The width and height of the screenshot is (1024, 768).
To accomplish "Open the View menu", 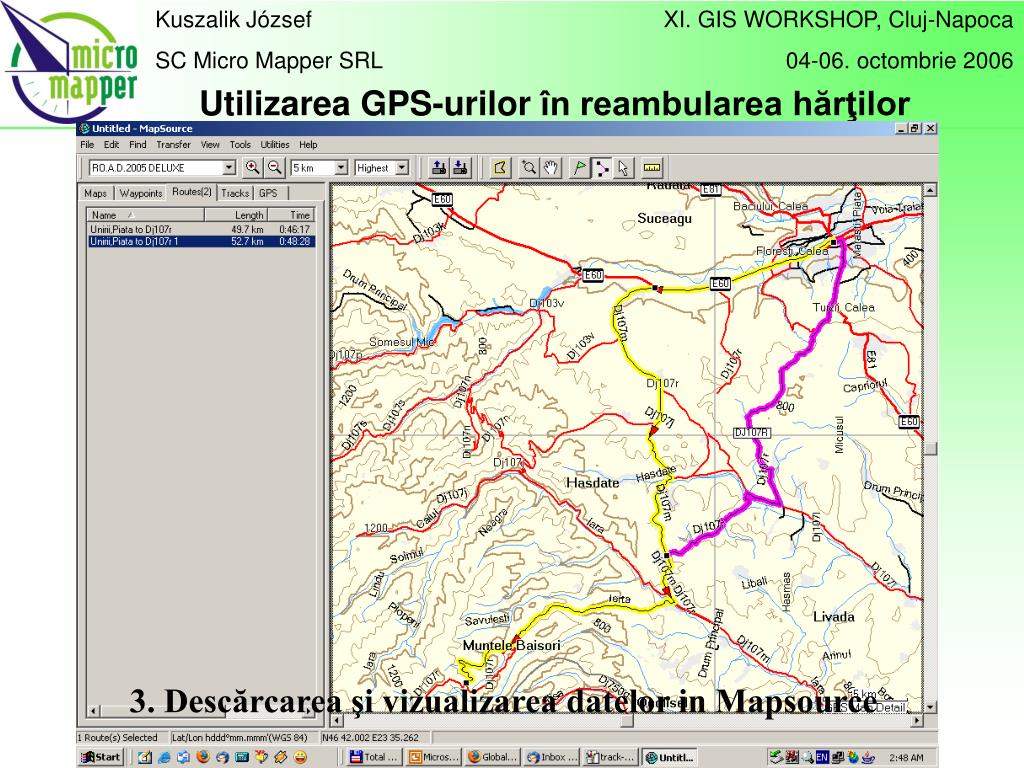I will tap(210, 144).
